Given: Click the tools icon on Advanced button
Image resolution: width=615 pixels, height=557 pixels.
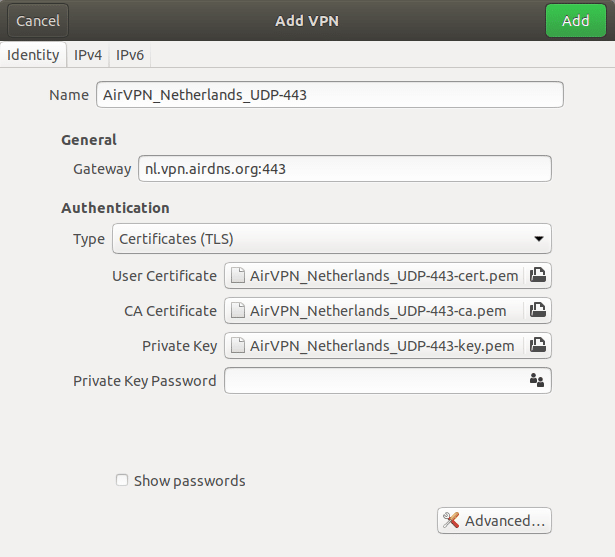Looking at the screenshot, I should (451, 521).
